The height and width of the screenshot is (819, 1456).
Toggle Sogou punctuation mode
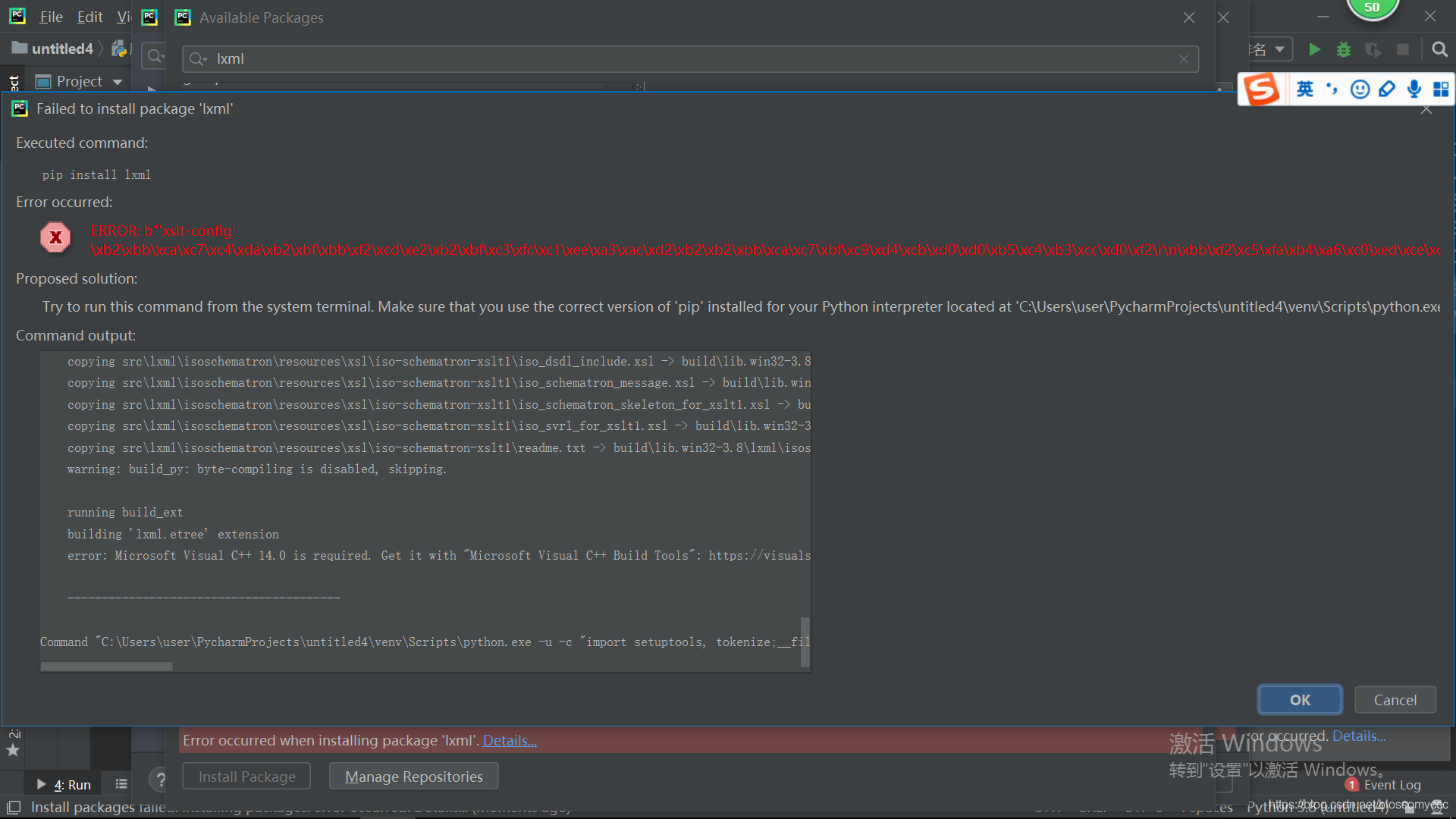(x=1332, y=89)
